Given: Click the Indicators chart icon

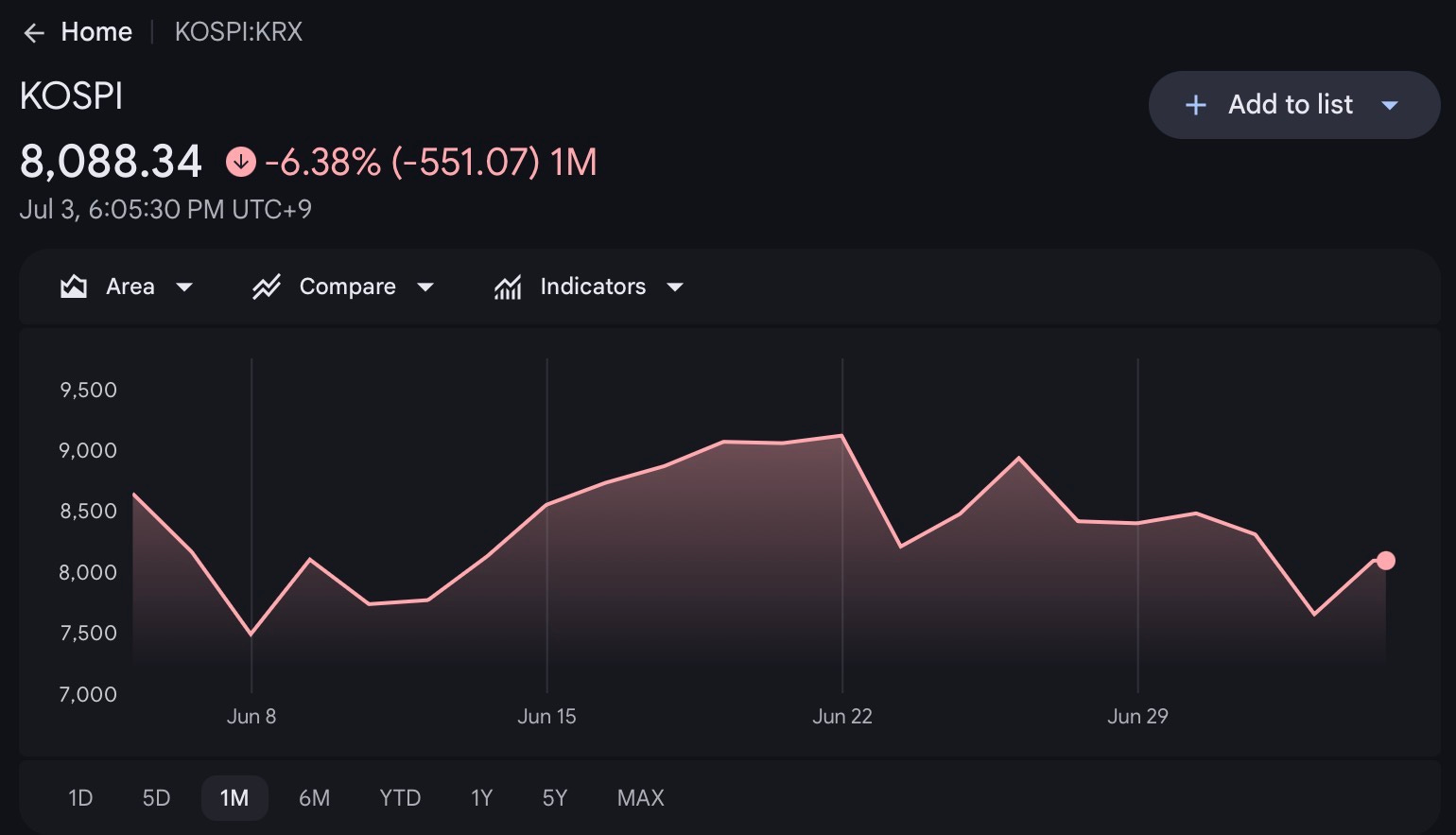Looking at the screenshot, I should [508, 287].
